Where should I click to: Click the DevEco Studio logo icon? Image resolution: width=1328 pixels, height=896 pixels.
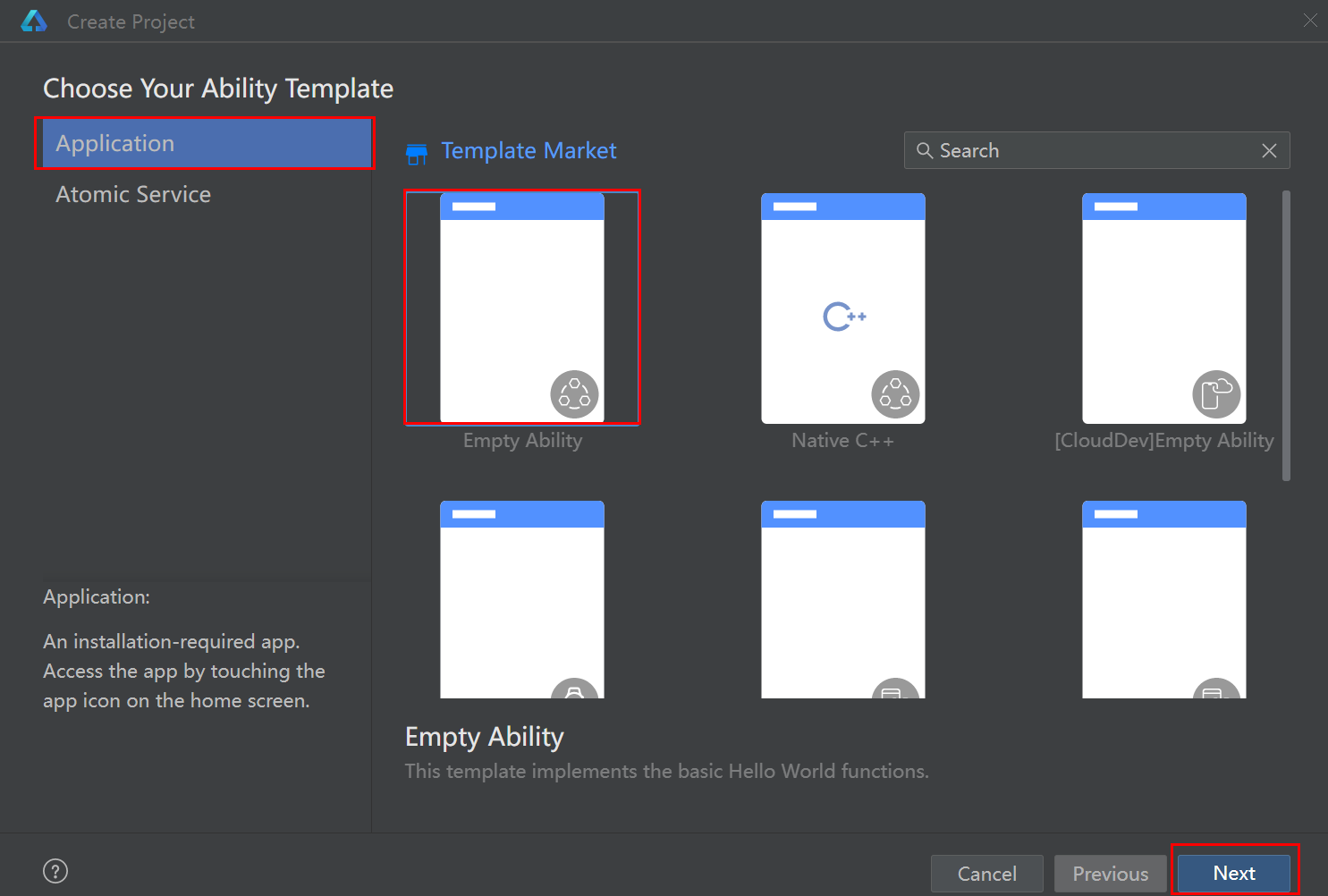pos(34,21)
